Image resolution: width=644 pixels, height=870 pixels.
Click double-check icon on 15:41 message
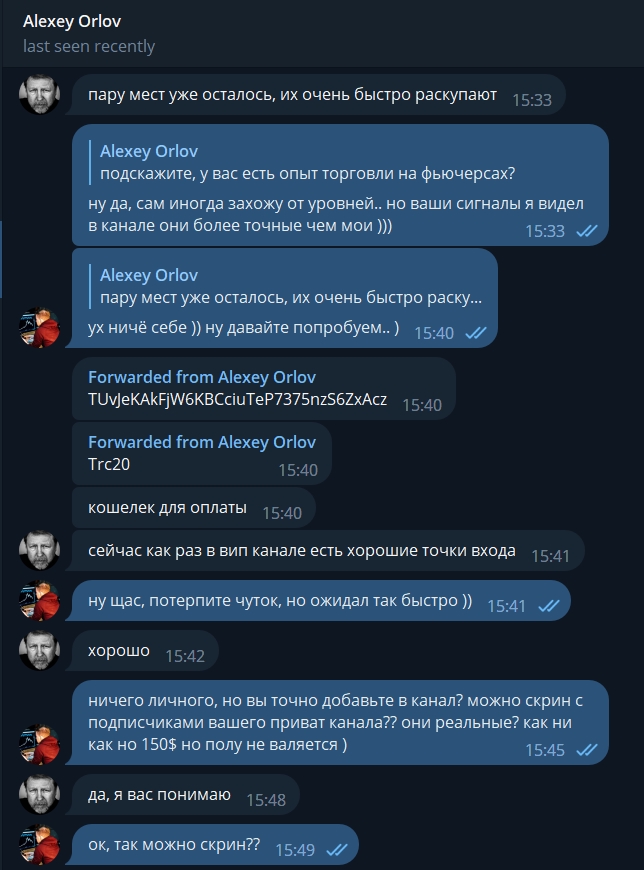549,606
